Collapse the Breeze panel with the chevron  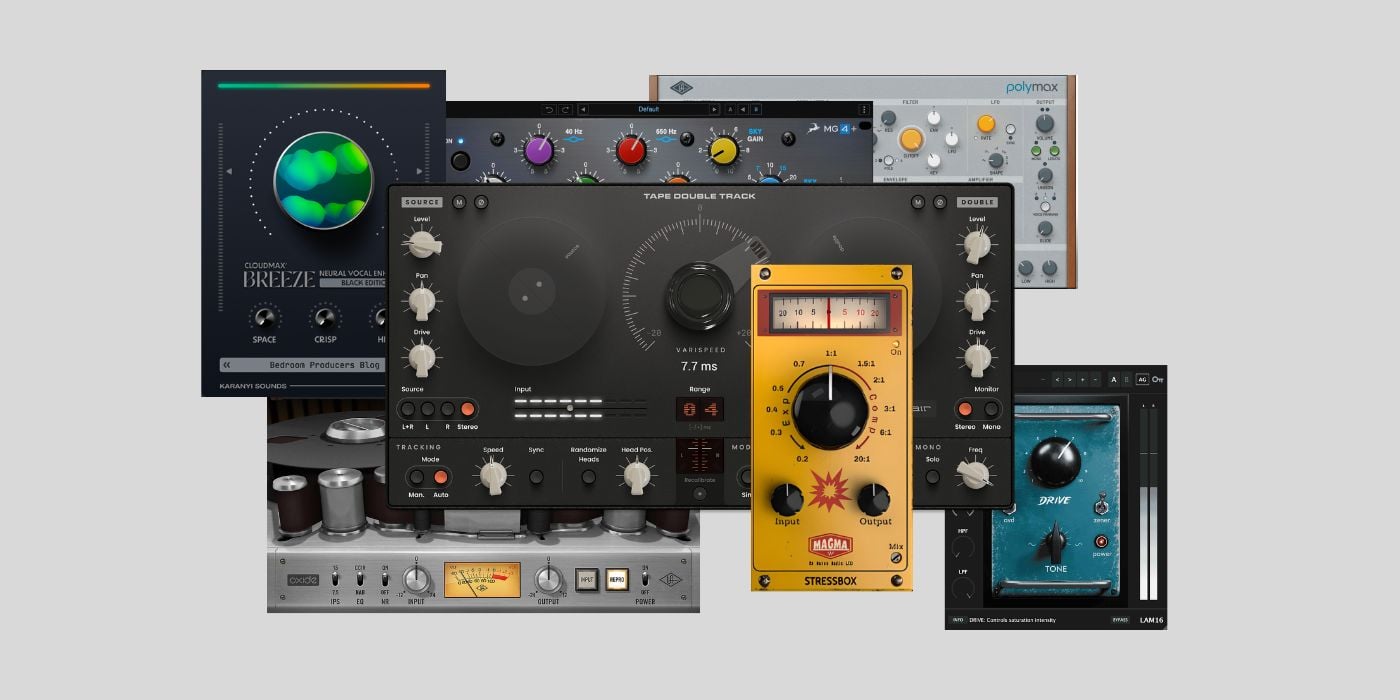[226, 365]
